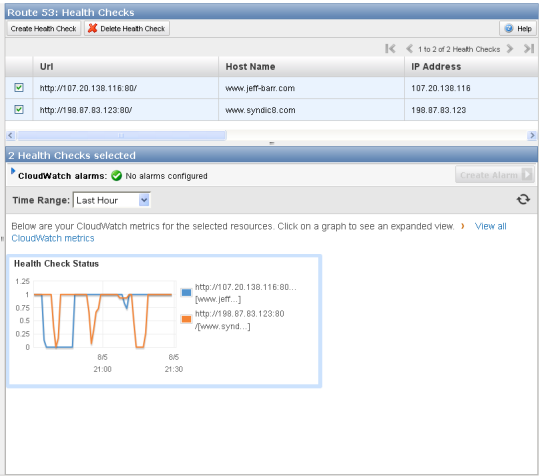Click the red X Delete Health Check icon
Viewport: 540px width, 476px height.
coord(92,28)
